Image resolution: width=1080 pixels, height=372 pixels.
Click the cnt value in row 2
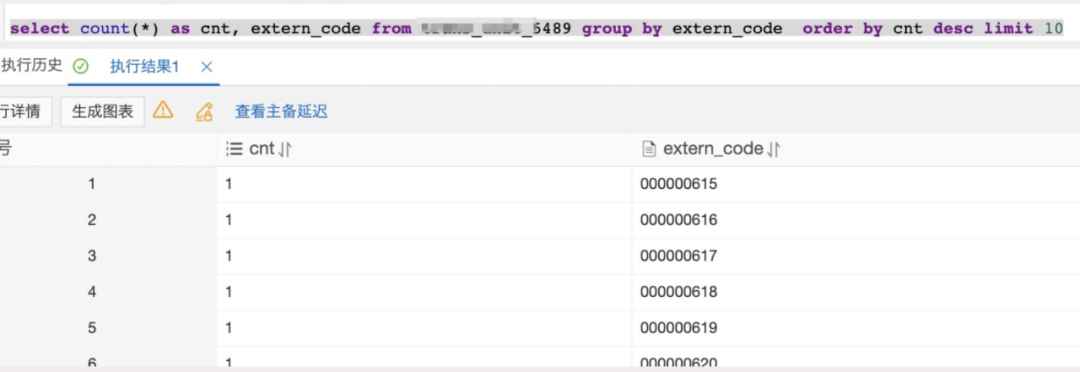click(424, 220)
